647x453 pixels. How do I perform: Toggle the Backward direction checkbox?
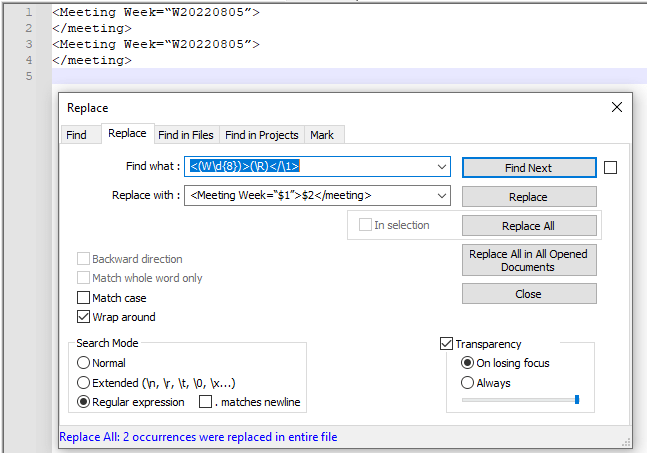coord(83,259)
